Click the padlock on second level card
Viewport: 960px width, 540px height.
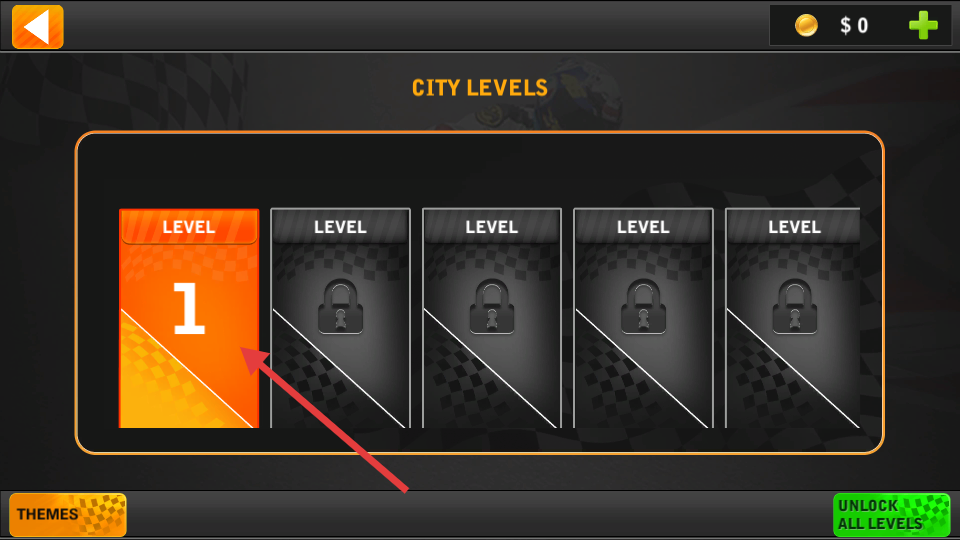(x=340, y=306)
